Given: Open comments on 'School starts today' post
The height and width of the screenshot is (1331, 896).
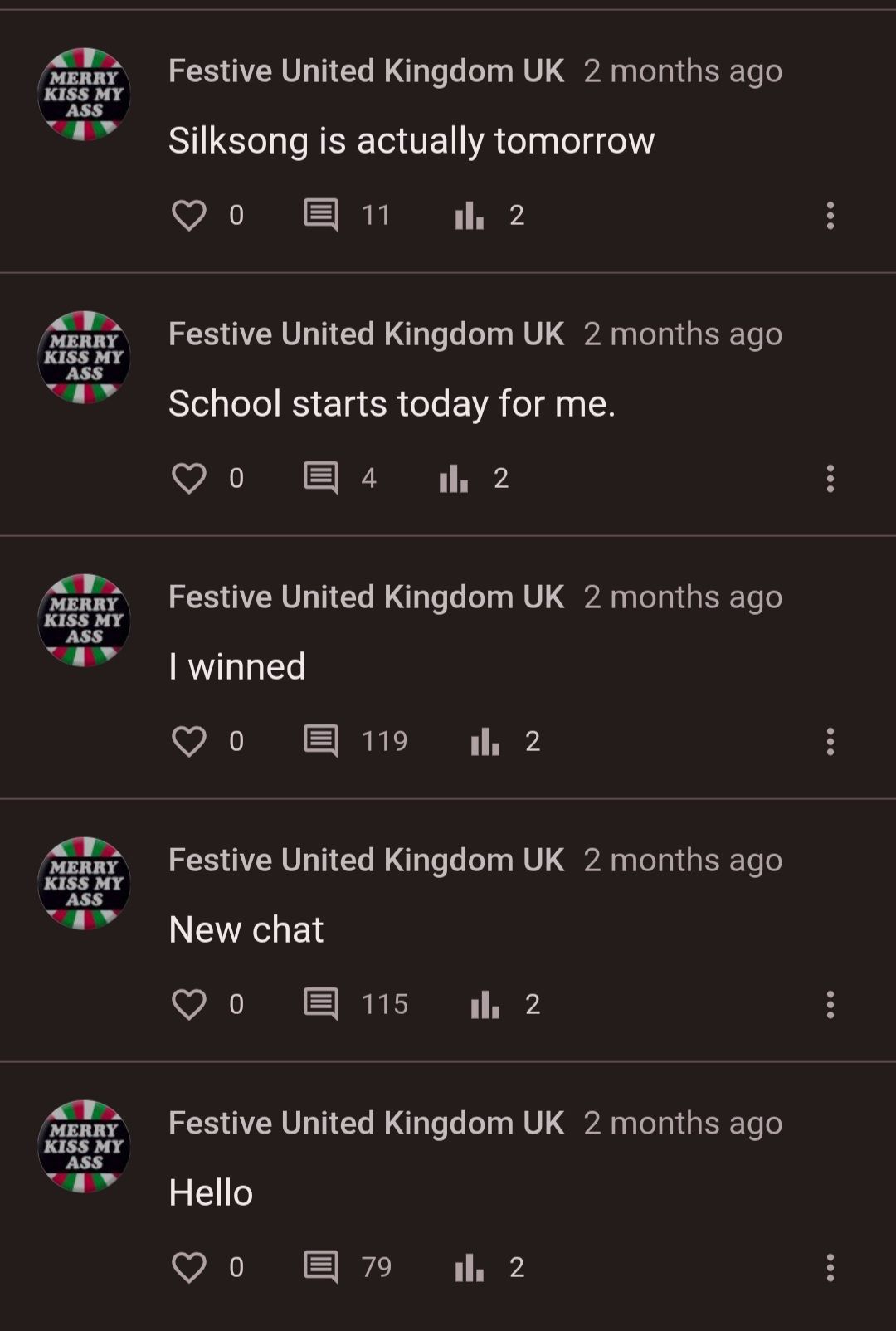Looking at the screenshot, I should (321, 478).
